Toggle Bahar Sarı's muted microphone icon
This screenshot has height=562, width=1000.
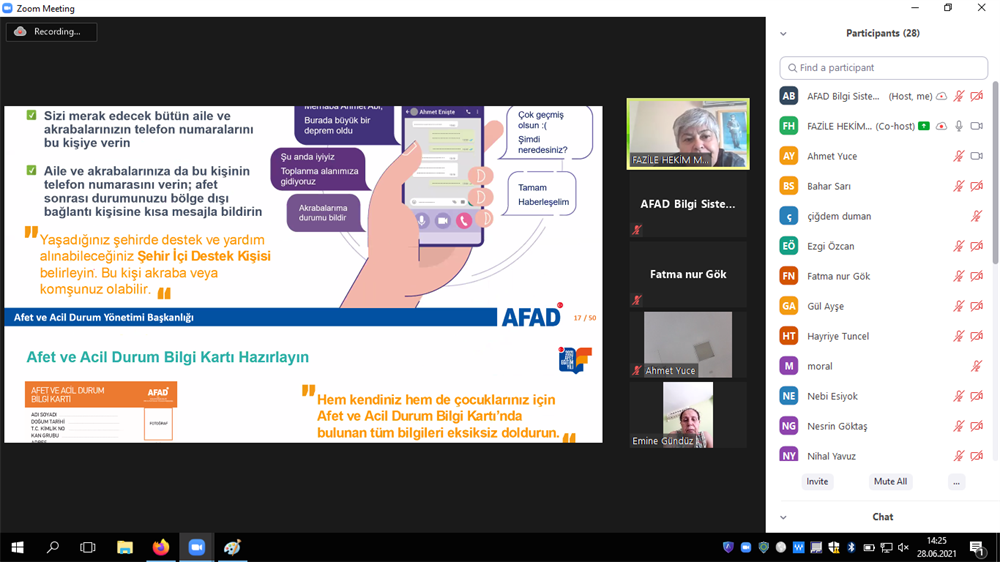pos(959,186)
